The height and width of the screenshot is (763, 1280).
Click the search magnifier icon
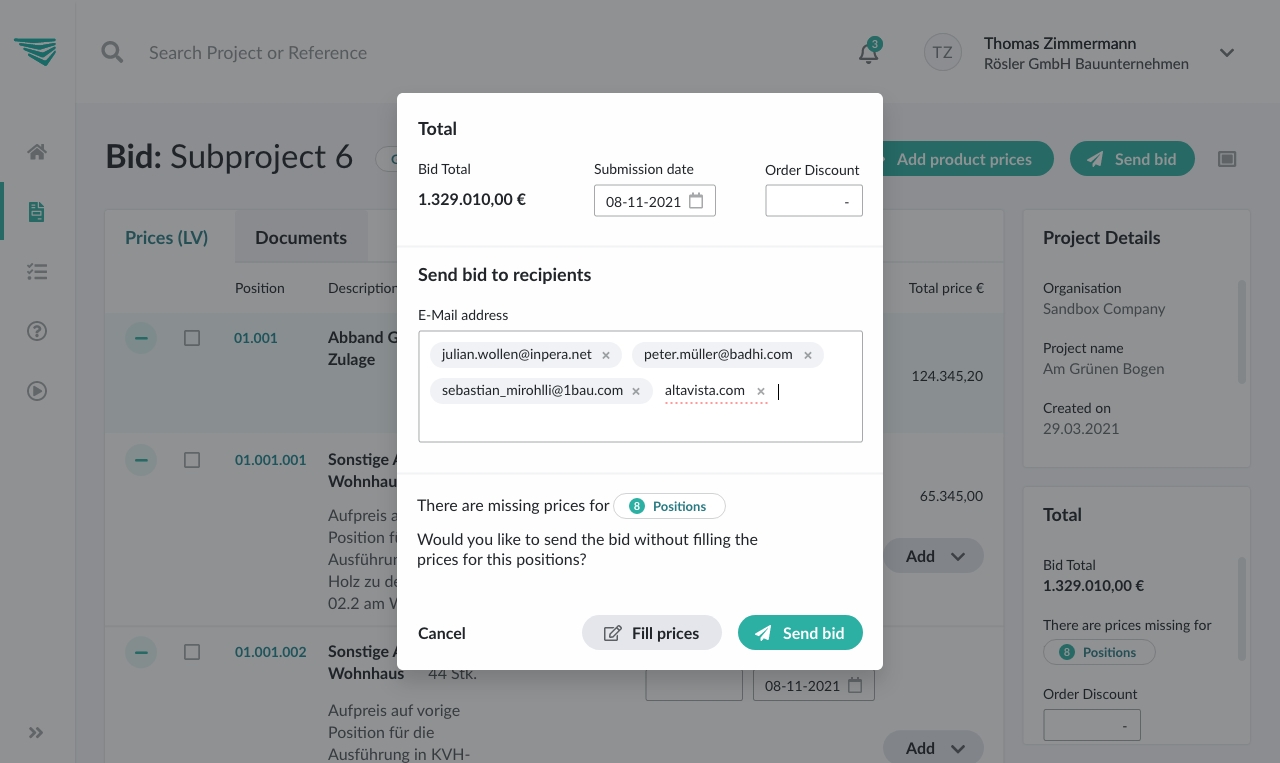112,52
